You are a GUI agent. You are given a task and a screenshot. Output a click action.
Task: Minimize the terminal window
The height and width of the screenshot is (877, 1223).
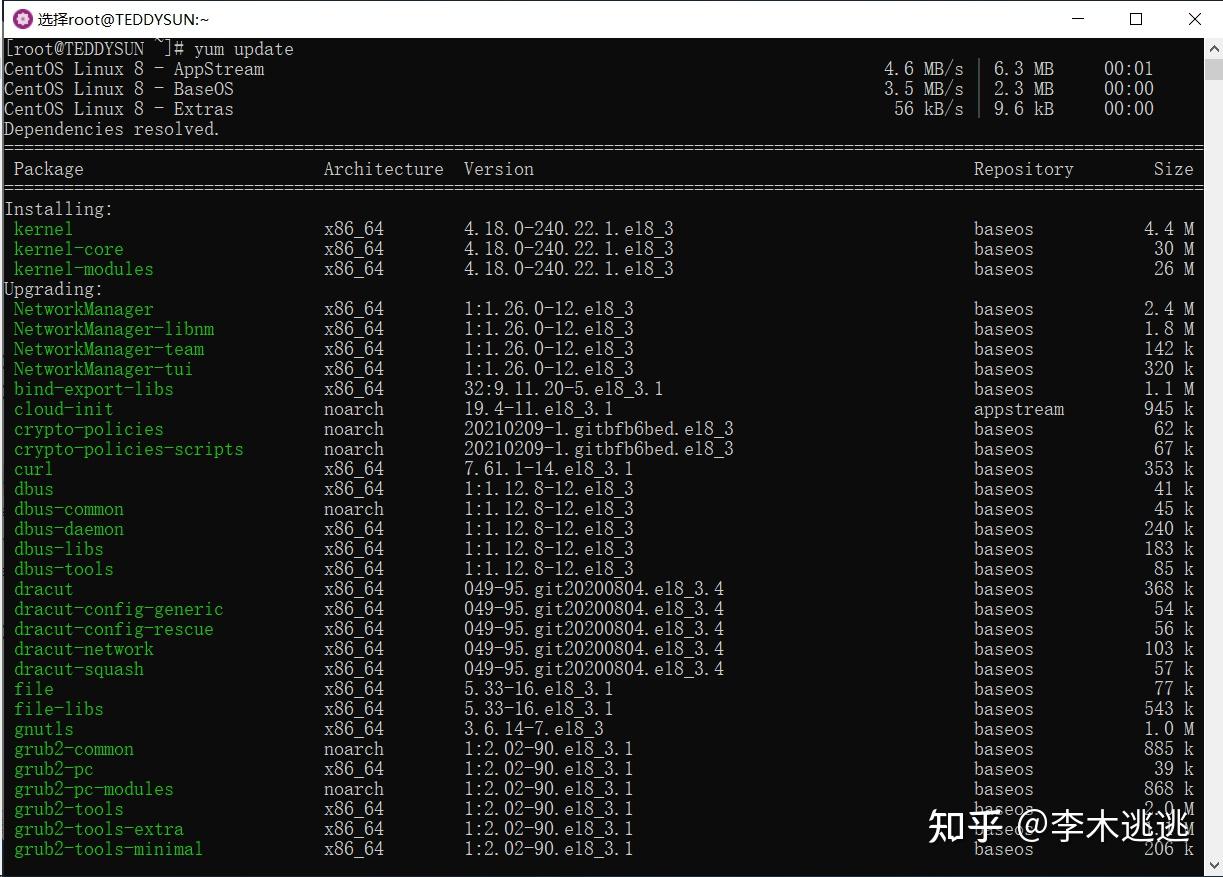pyautogui.click(x=1076, y=18)
